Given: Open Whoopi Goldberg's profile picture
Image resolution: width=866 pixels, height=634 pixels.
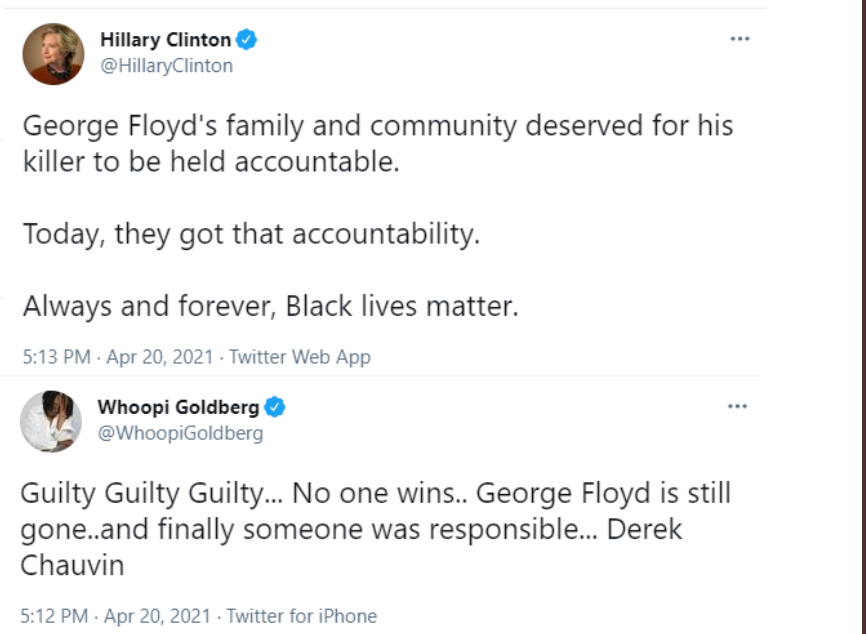Looking at the screenshot, I should point(51,421).
